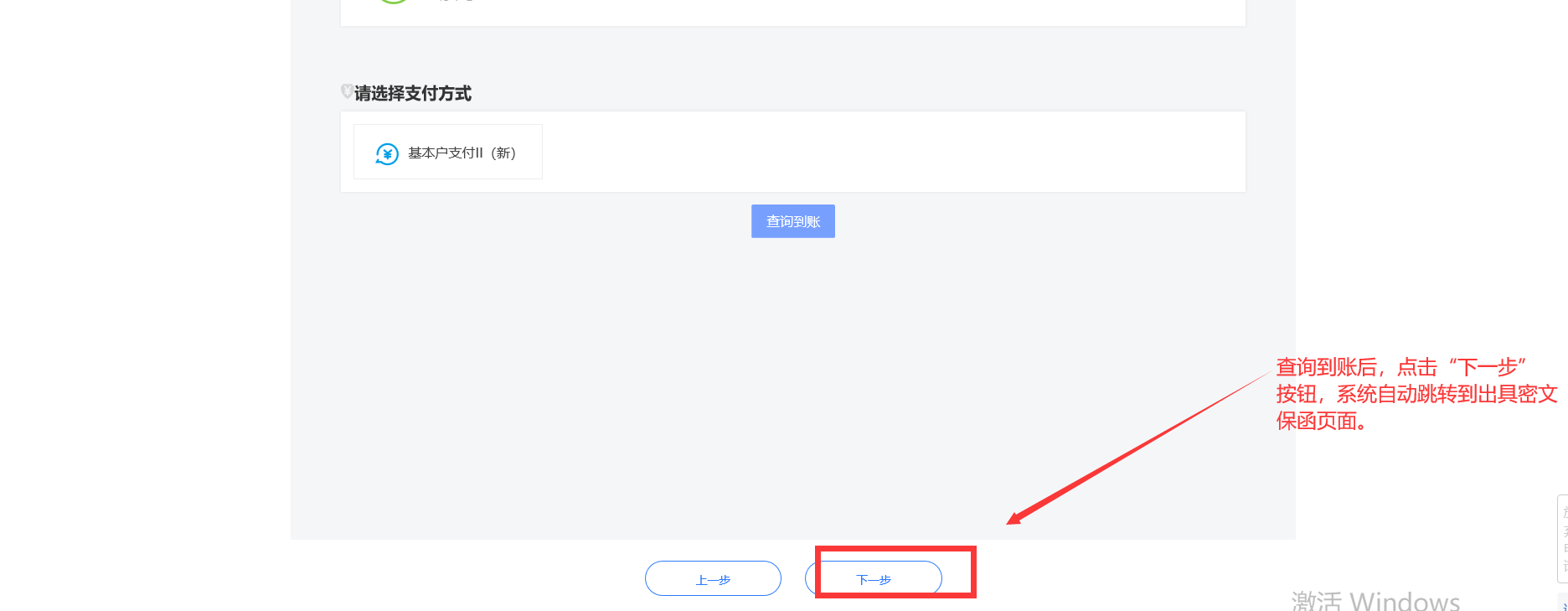Click the blue link fragment at bottom-right corner
The image size is (1568, 611).
tap(1565, 605)
